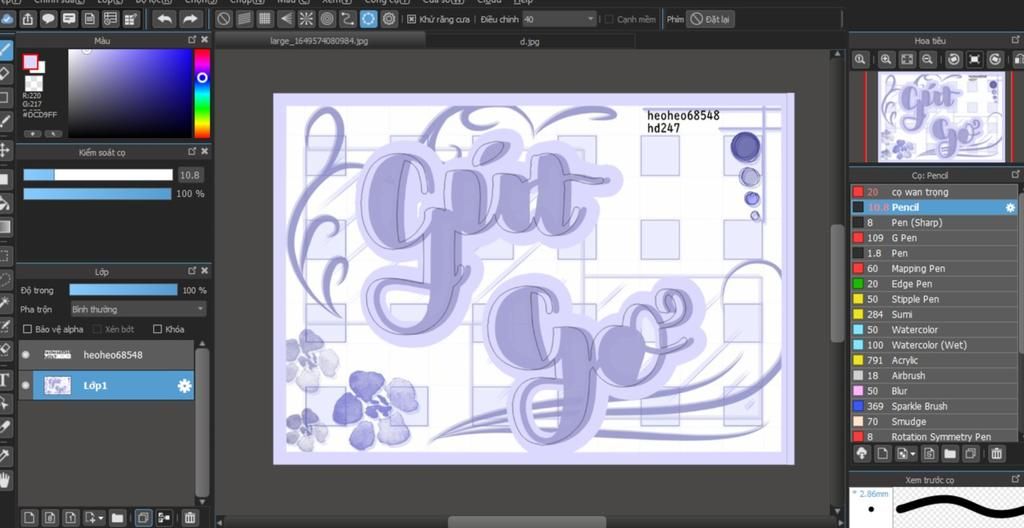Enable the Bảo vệ alpha checkbox
The height and width of the screenshot is (528, 1024).
(27, 329)
